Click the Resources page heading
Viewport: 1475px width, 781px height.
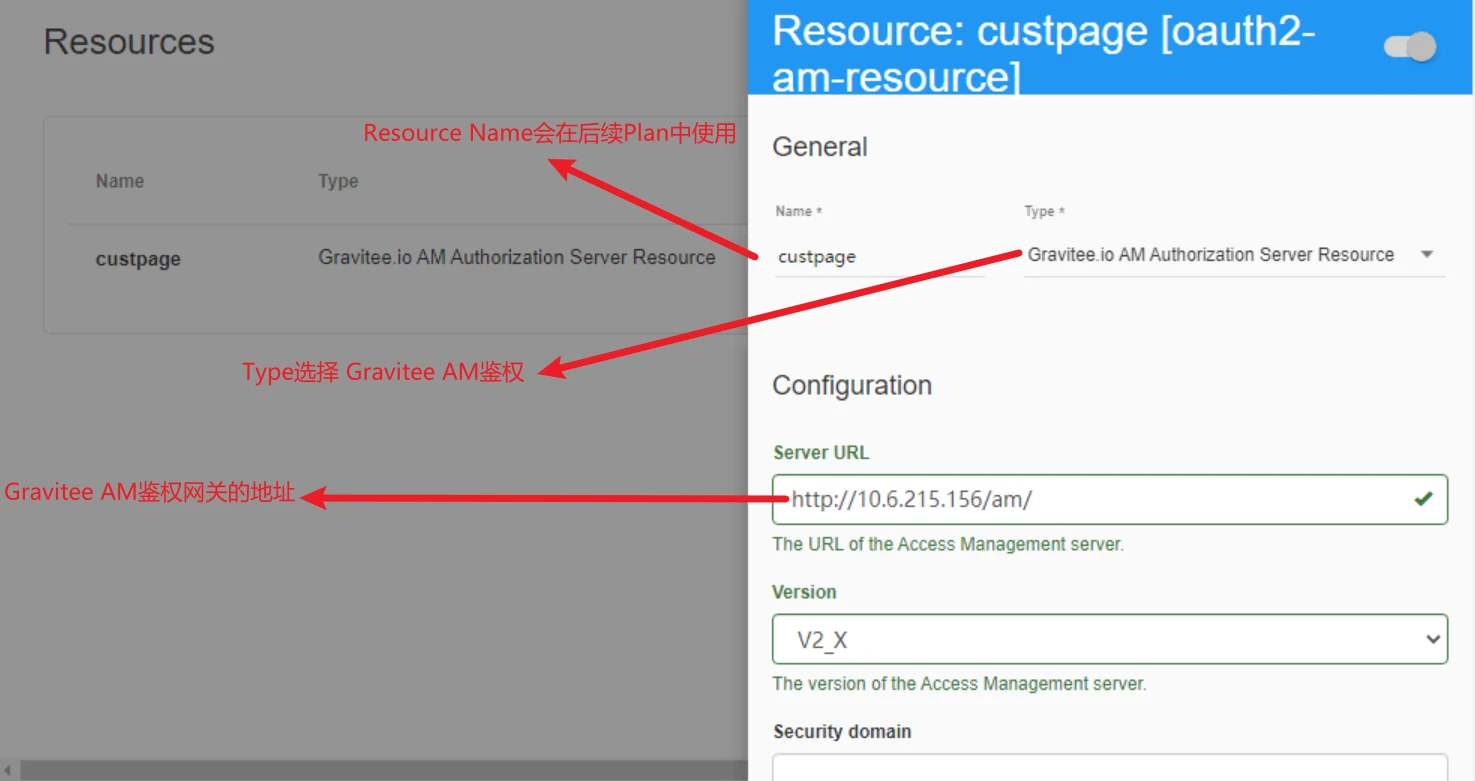coord(129,42)
